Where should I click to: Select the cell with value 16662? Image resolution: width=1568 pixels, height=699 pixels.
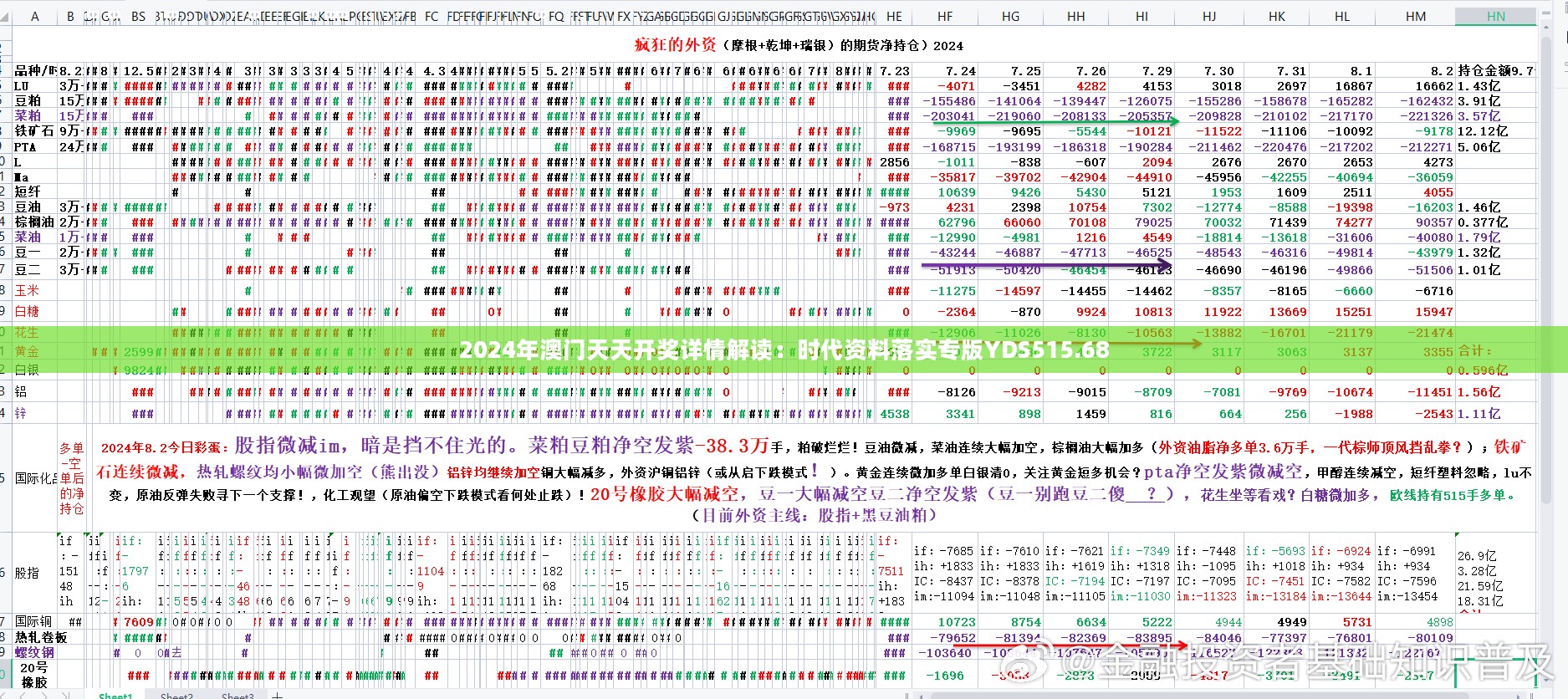pos(1416,86)
